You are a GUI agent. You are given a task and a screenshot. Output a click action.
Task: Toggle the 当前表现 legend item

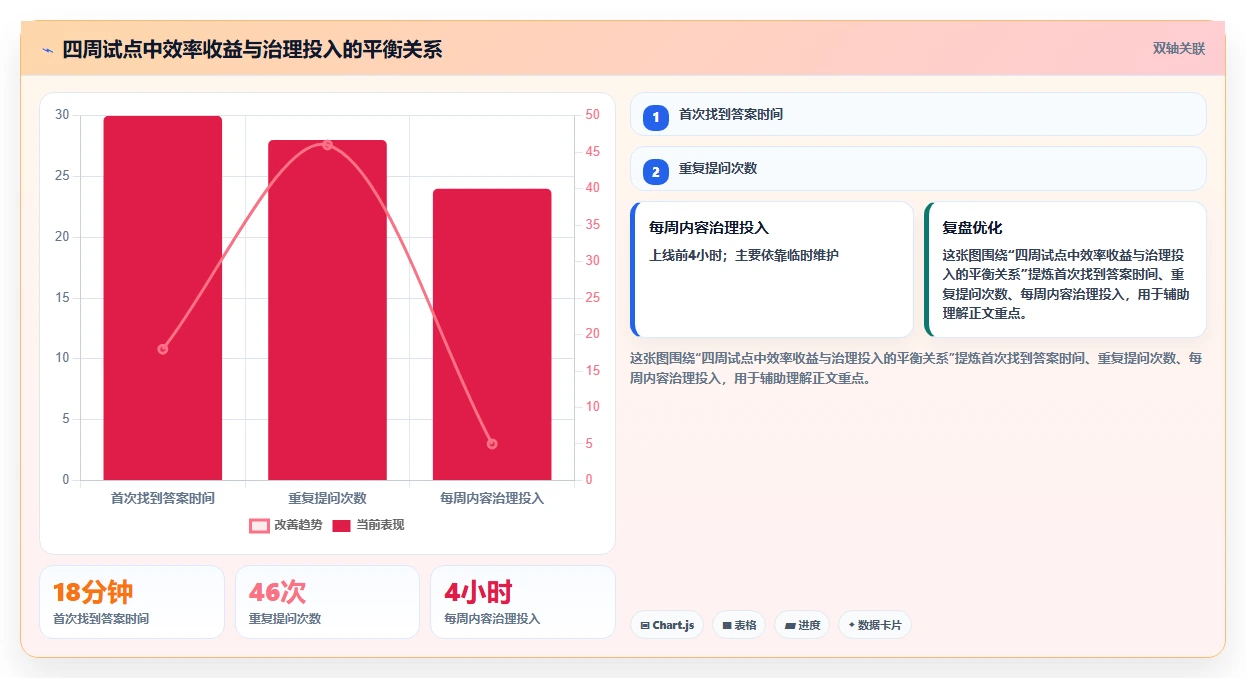pos(368,525)
